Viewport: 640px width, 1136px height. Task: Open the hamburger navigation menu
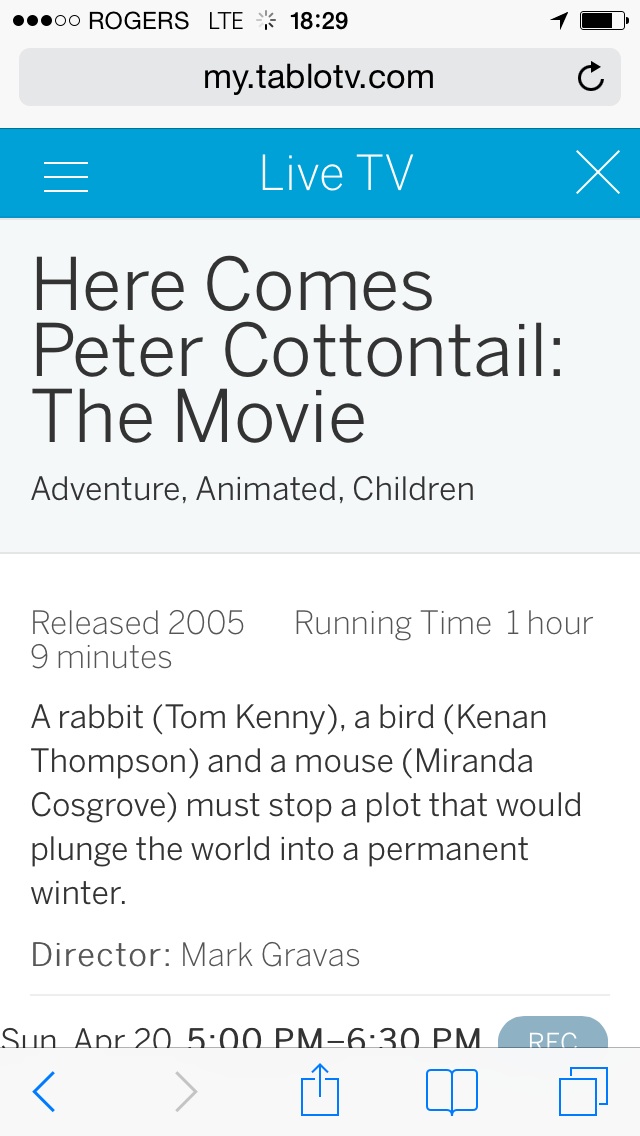point(67,175)
